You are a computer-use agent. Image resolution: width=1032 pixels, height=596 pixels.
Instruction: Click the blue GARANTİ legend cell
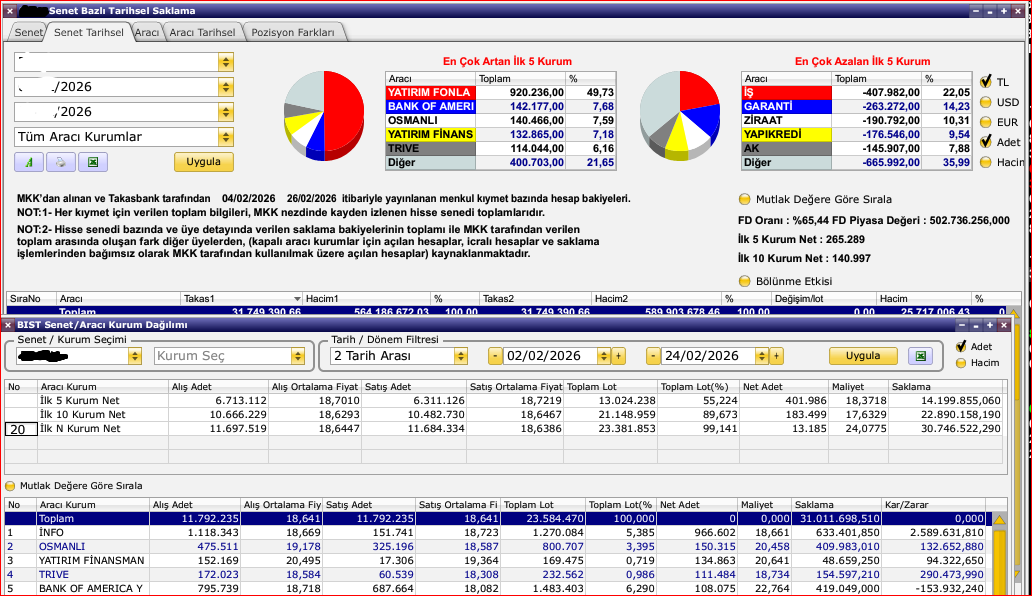pos(786,107)
